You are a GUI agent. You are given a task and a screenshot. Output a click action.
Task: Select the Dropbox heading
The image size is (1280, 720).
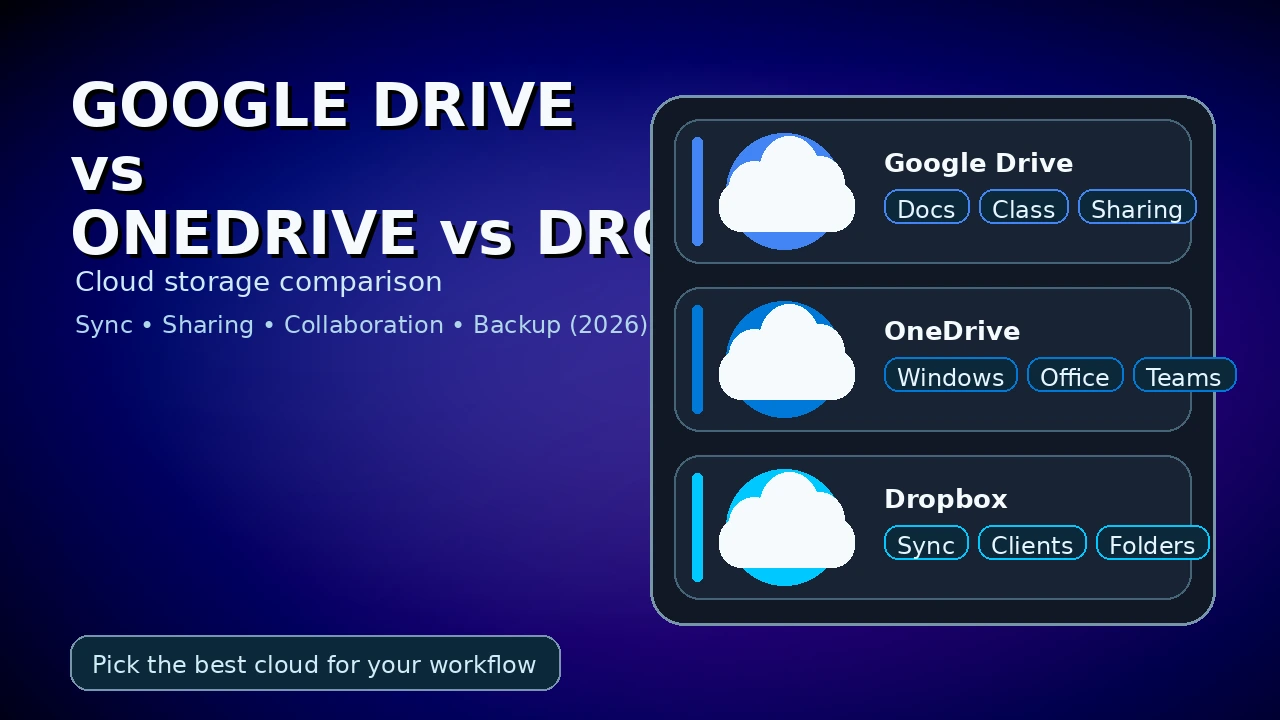(x=945, y=498)
